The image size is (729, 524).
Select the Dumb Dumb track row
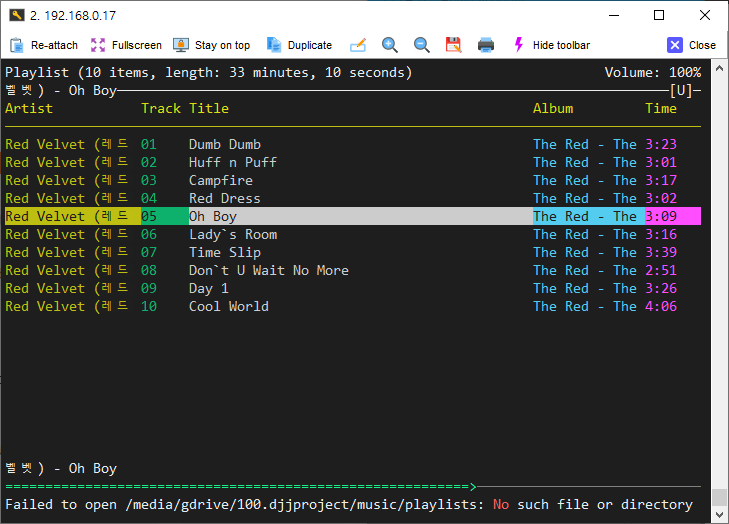tap(353, 144)
